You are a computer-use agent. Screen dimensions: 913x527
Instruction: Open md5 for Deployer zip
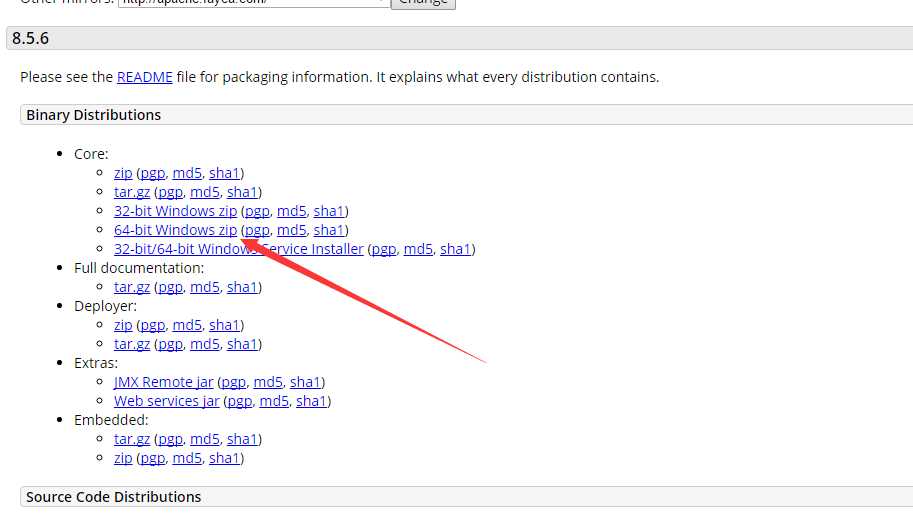[x=187, y=325]
